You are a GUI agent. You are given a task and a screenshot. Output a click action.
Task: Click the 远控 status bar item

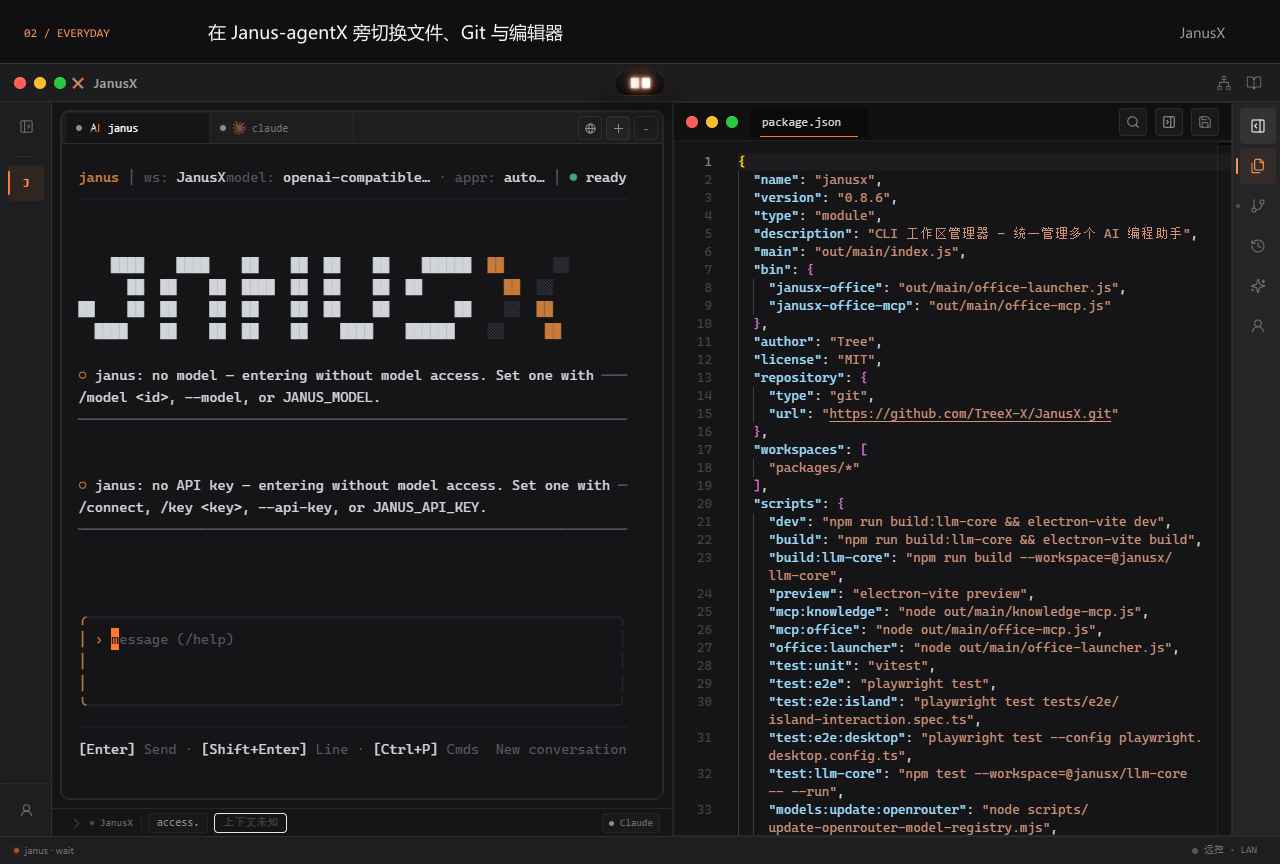[x=1207, y=850]
